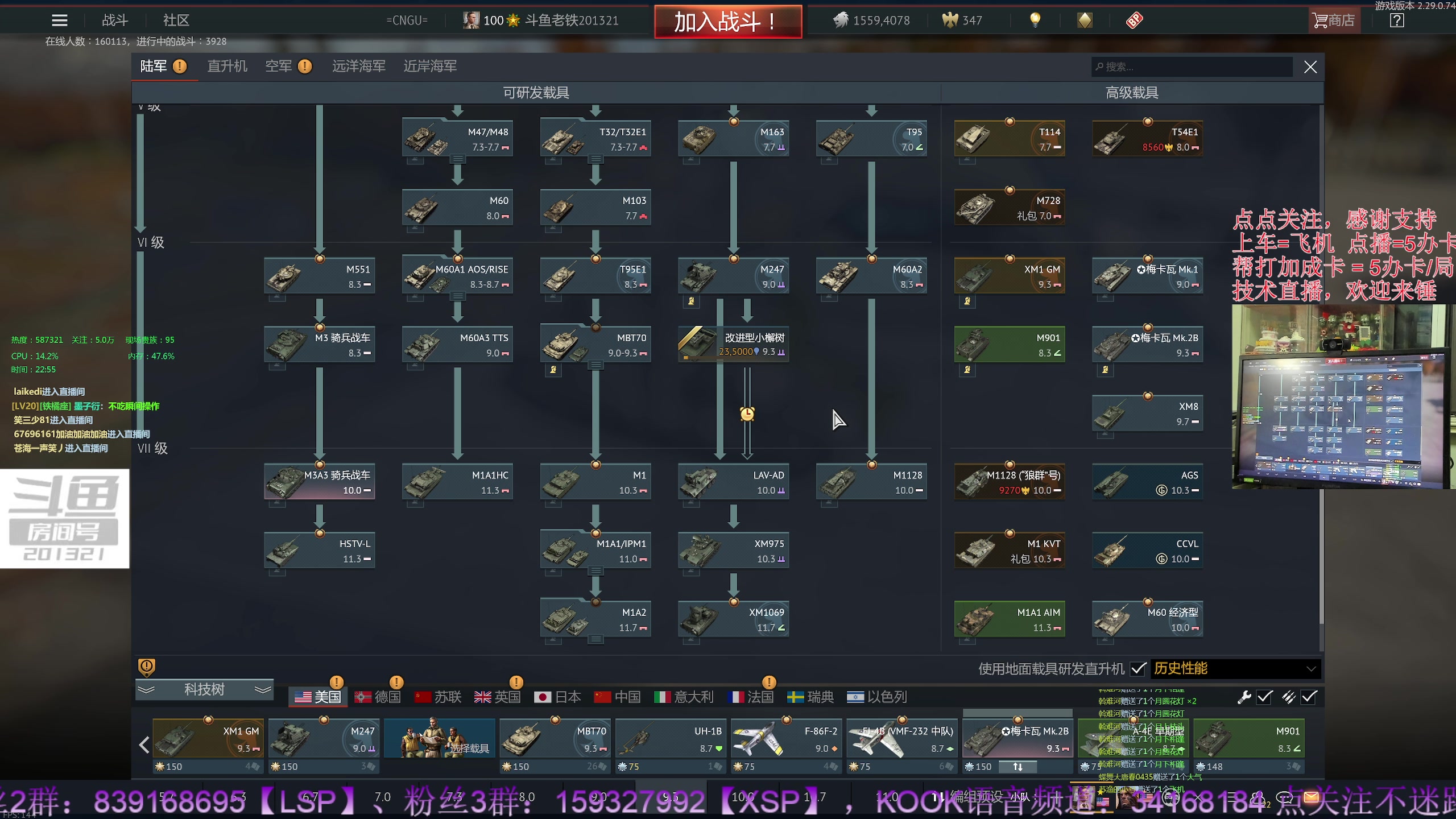Expand the 科技树 panel selector
The height and width of the screenshot is (819, 1456).
[x=204, y=689]
